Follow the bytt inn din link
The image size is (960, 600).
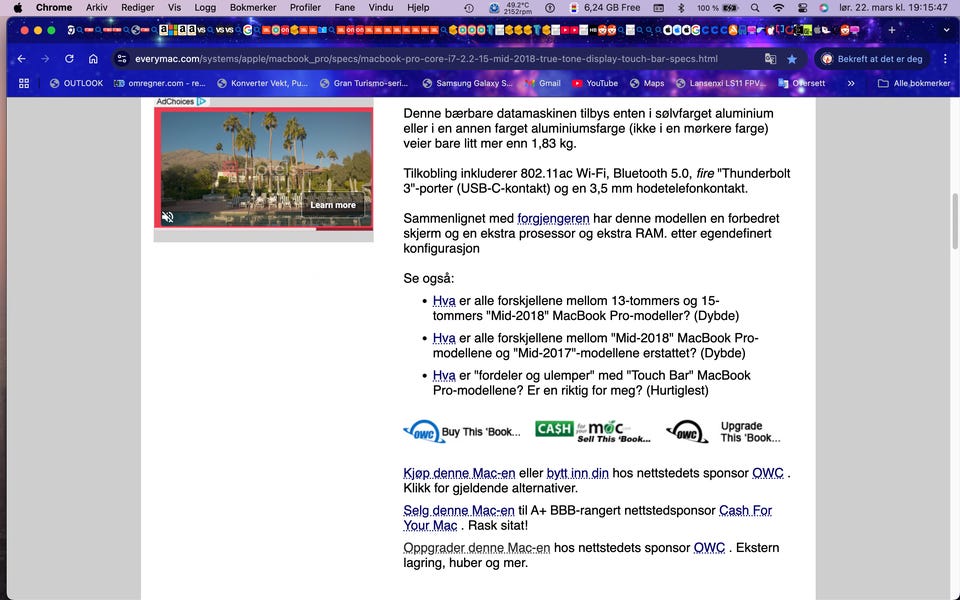[x=577, y=473]
